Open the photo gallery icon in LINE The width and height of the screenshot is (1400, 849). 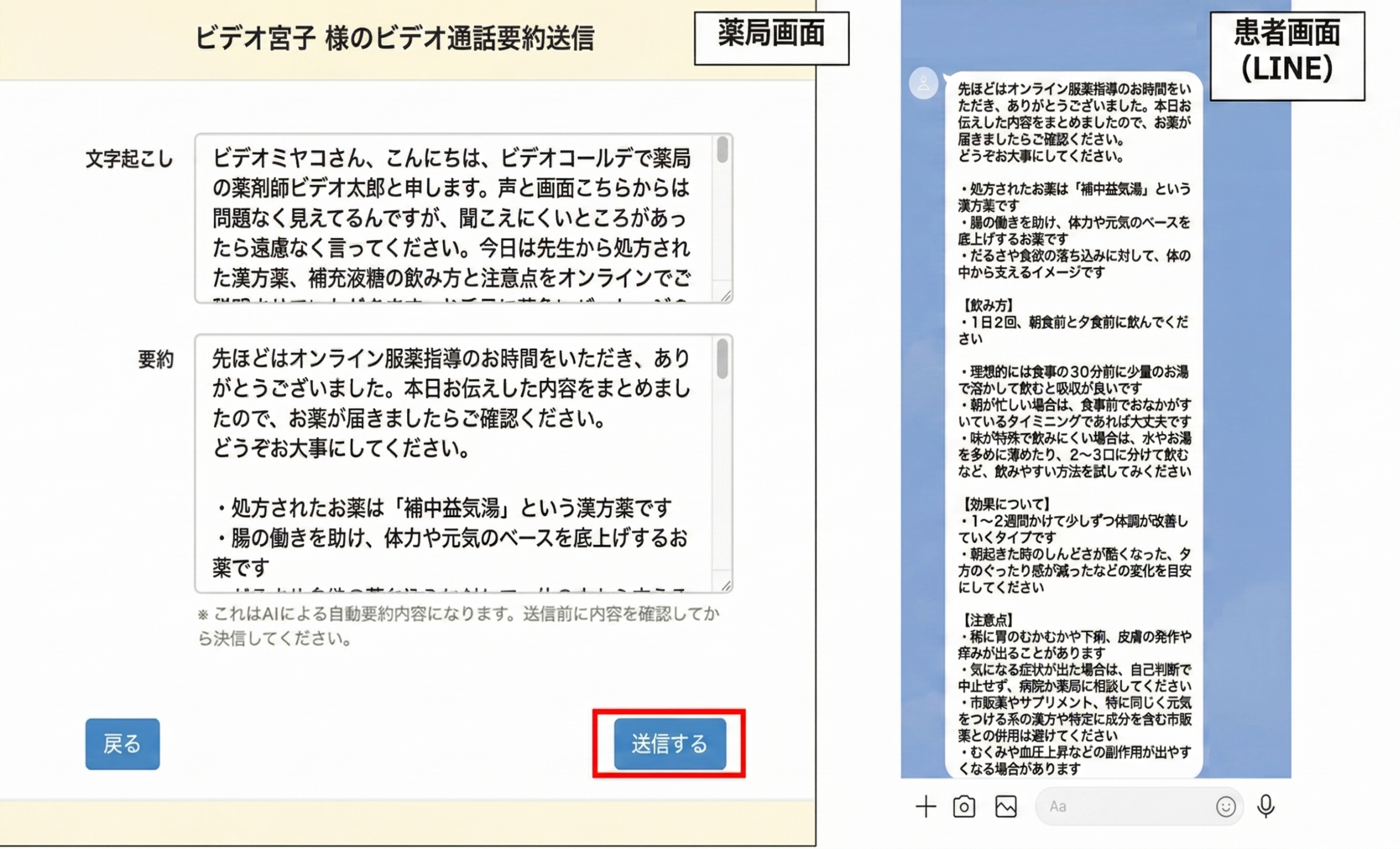click(1006, 806)
